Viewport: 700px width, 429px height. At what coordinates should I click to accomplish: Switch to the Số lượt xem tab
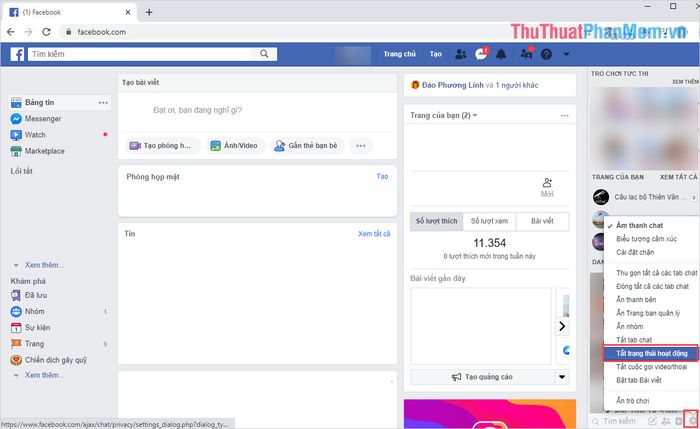tap(490, 221)
